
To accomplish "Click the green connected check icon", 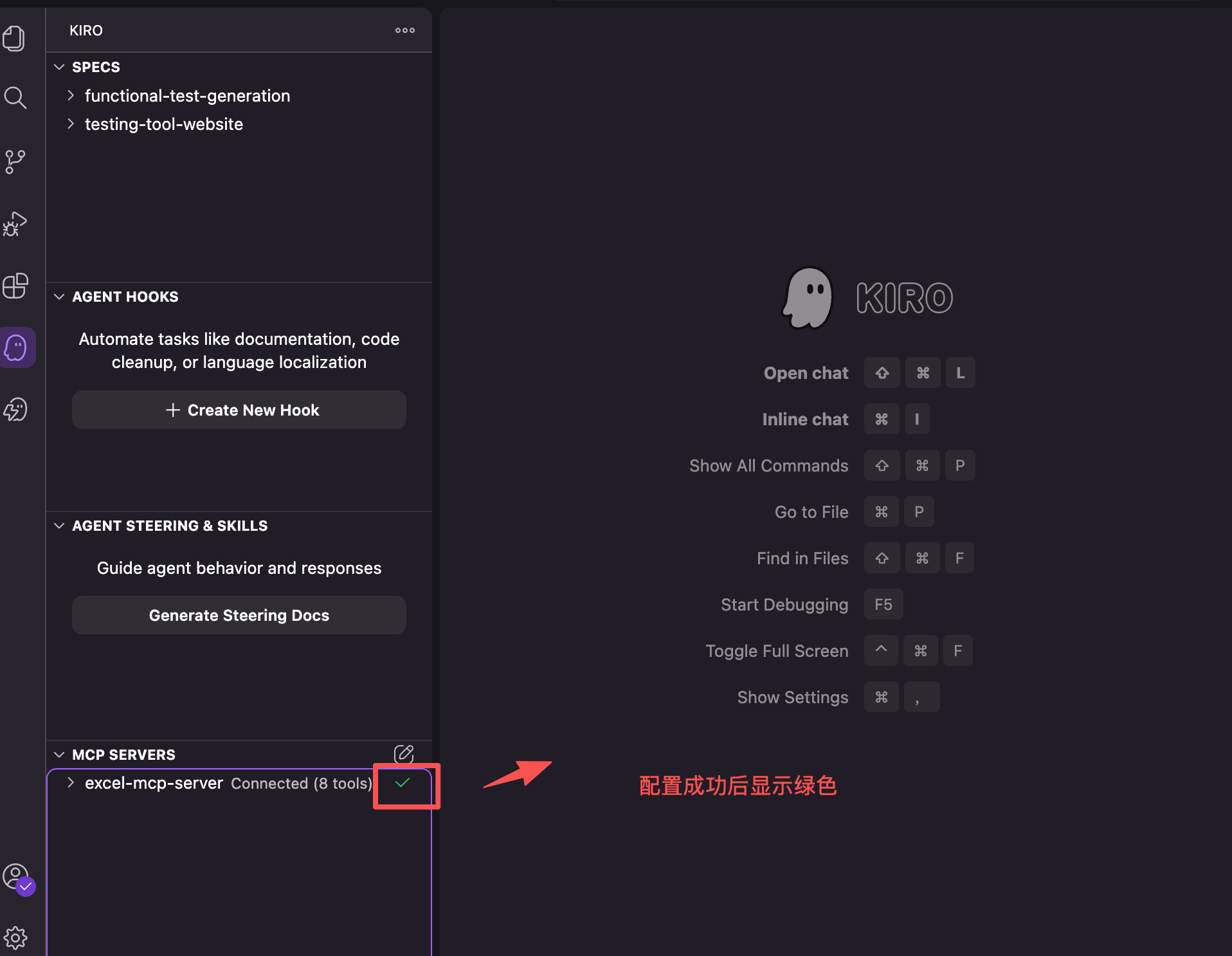I will point(403,783).
